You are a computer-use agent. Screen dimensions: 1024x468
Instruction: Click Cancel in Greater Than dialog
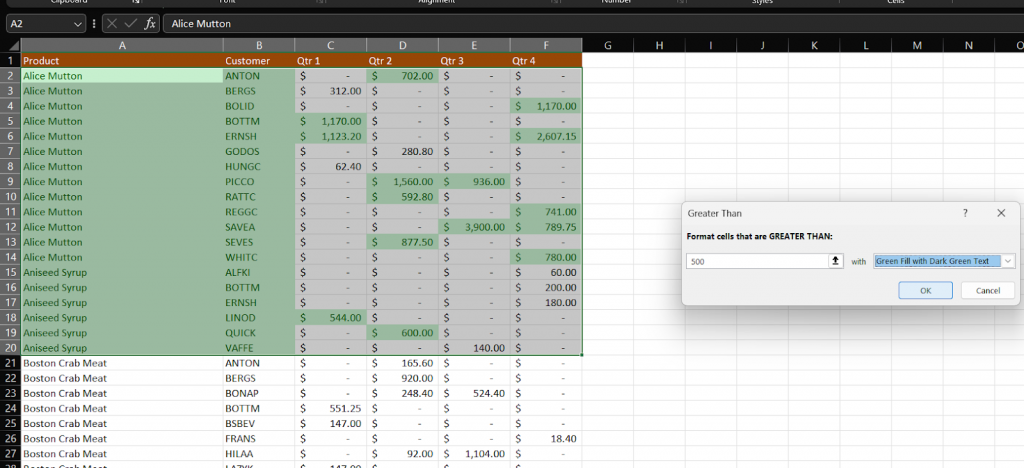click(988, 290)
